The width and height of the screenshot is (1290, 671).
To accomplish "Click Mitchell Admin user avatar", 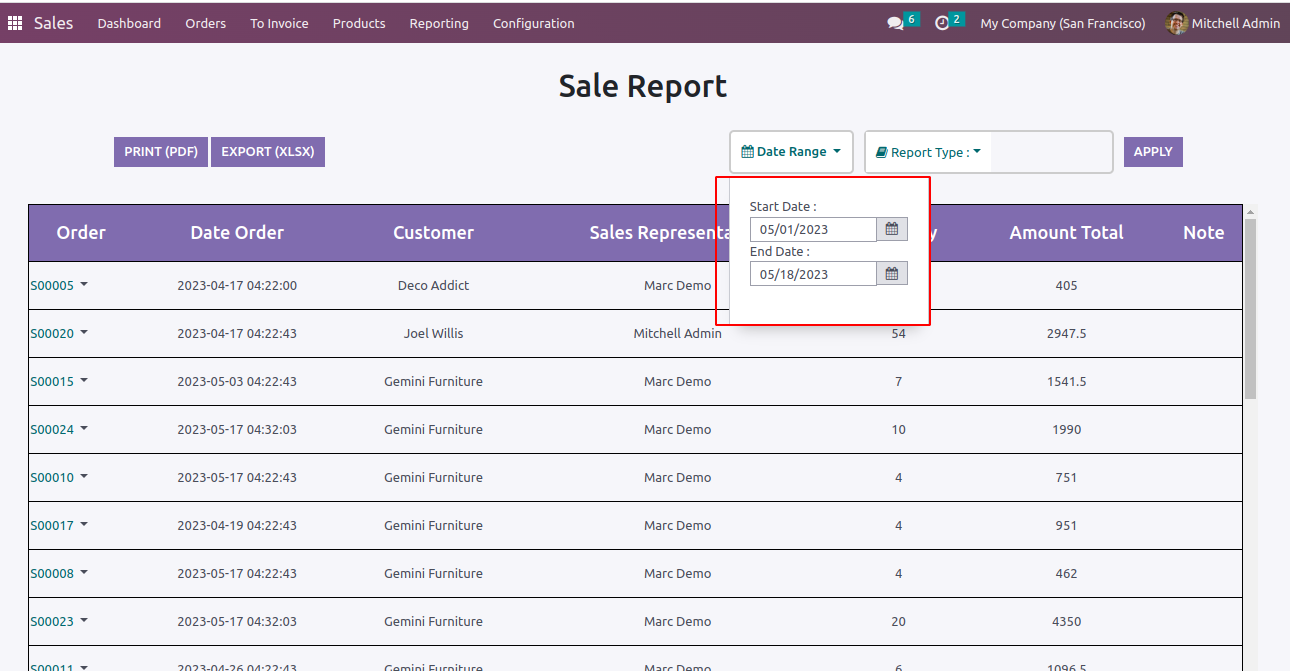I will [x=1177, y=23].
